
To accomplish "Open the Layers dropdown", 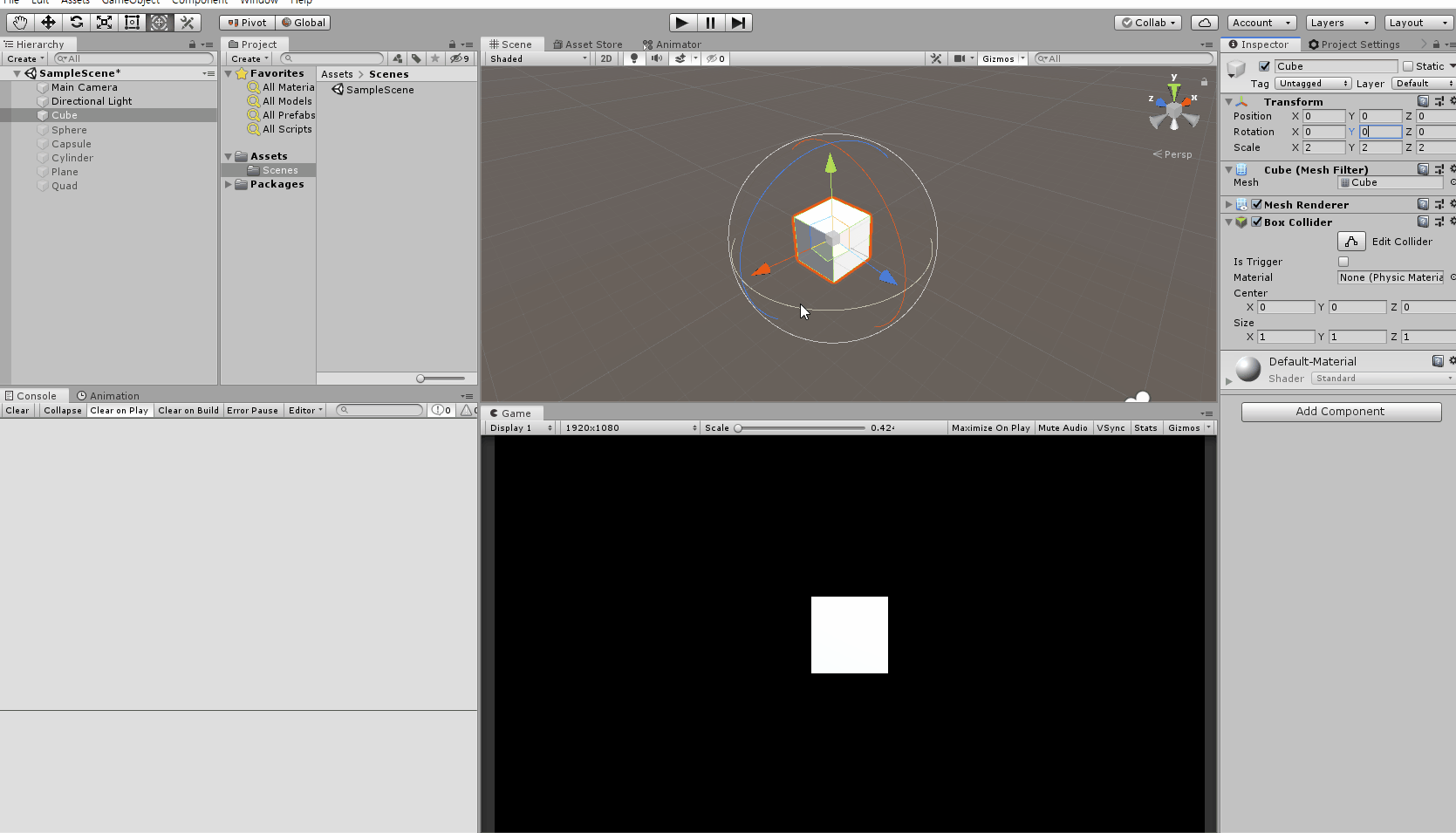I will (1340, 23).
